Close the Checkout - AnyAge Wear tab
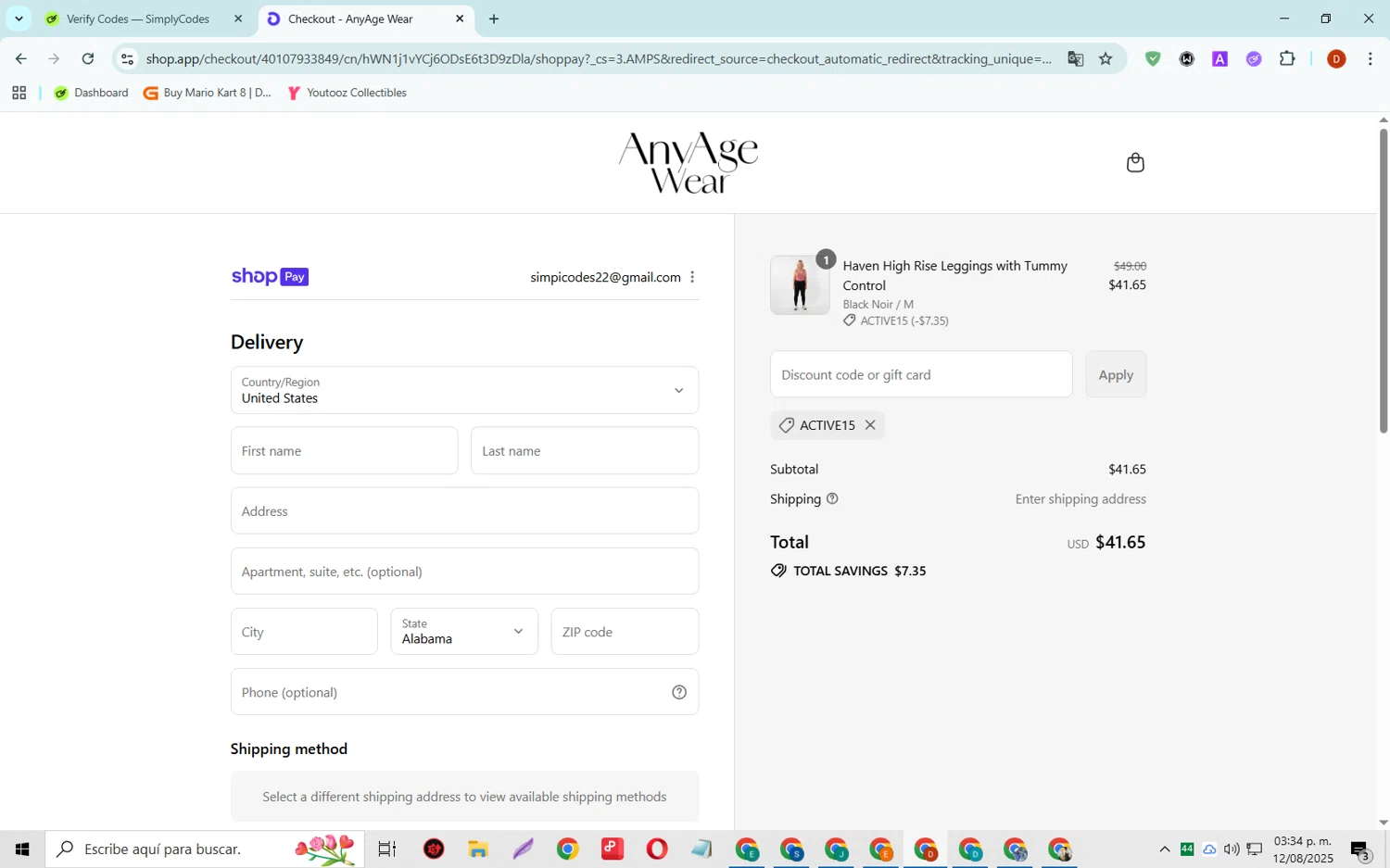Image resolution: width=1390 pixels, height=868 pixels. click(x=460, y=19)
